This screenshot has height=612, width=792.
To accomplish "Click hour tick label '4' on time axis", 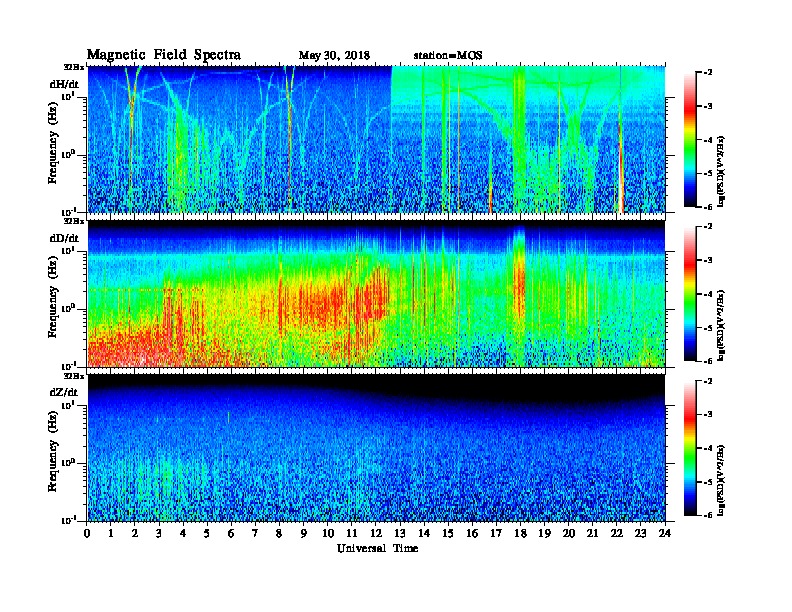I will 184,533.
